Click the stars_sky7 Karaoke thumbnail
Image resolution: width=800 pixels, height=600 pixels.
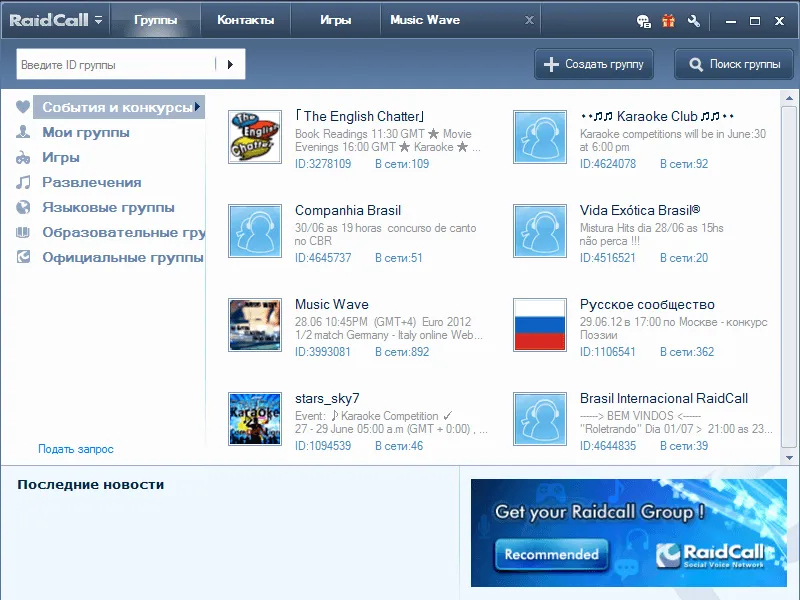tap(255, 419)
